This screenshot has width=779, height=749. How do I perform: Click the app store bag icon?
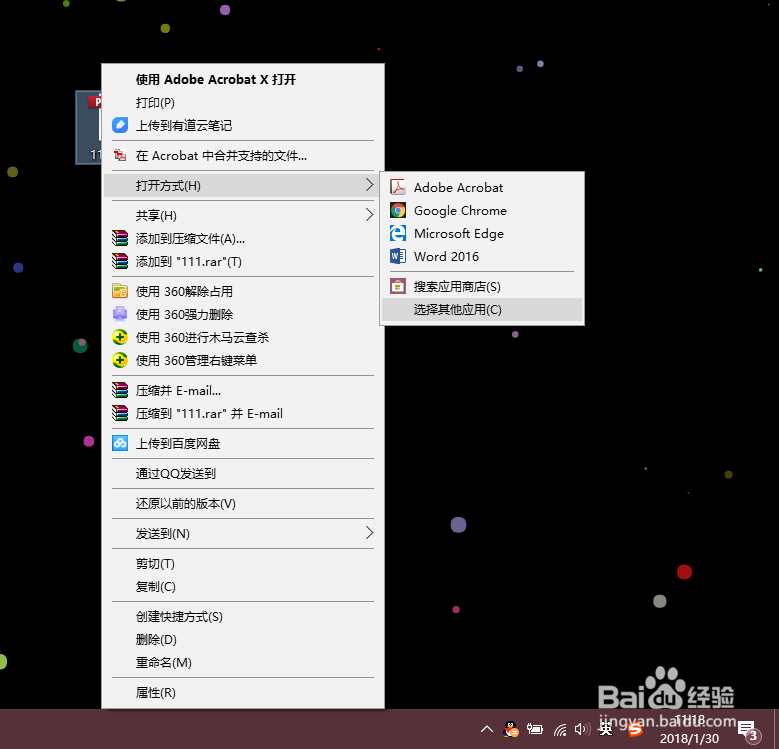point(397,287)
